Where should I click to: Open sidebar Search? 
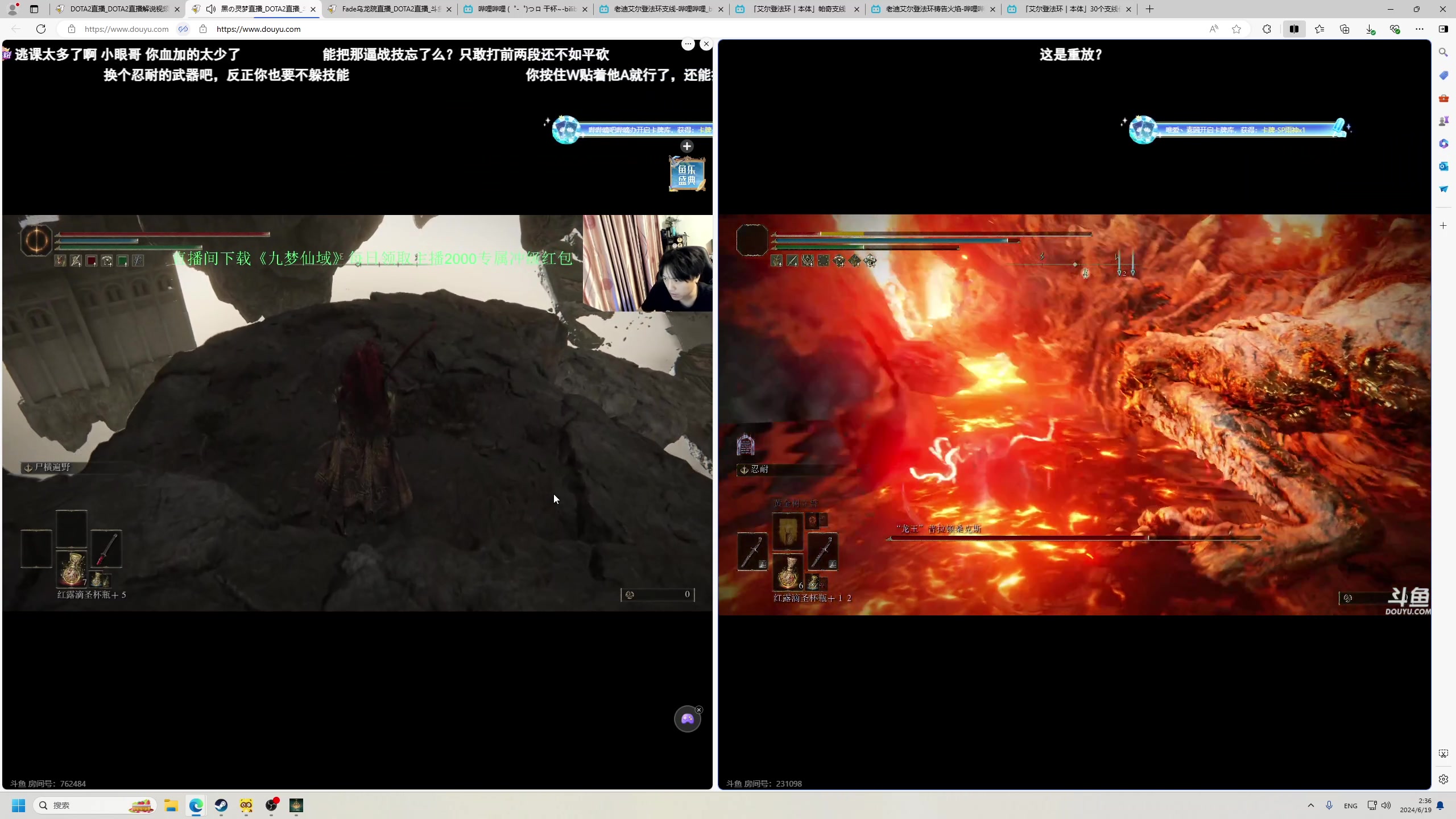pyautogui.click(x=1443, y=52)
